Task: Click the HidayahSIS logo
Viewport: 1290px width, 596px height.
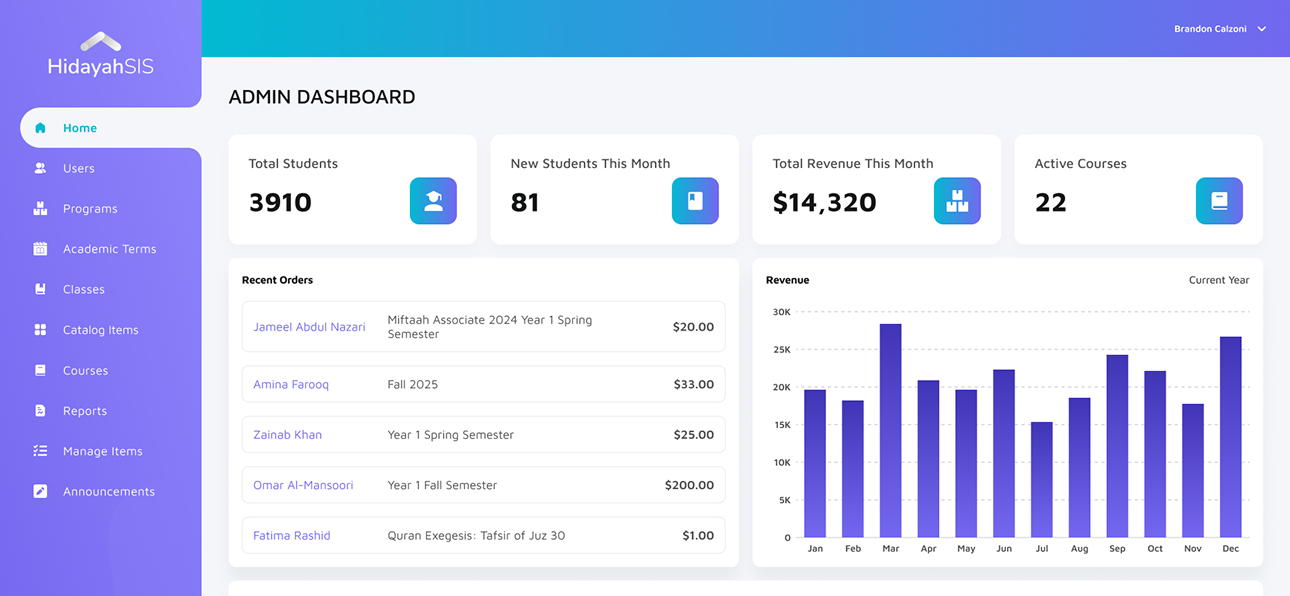Action: pos(100,55)
